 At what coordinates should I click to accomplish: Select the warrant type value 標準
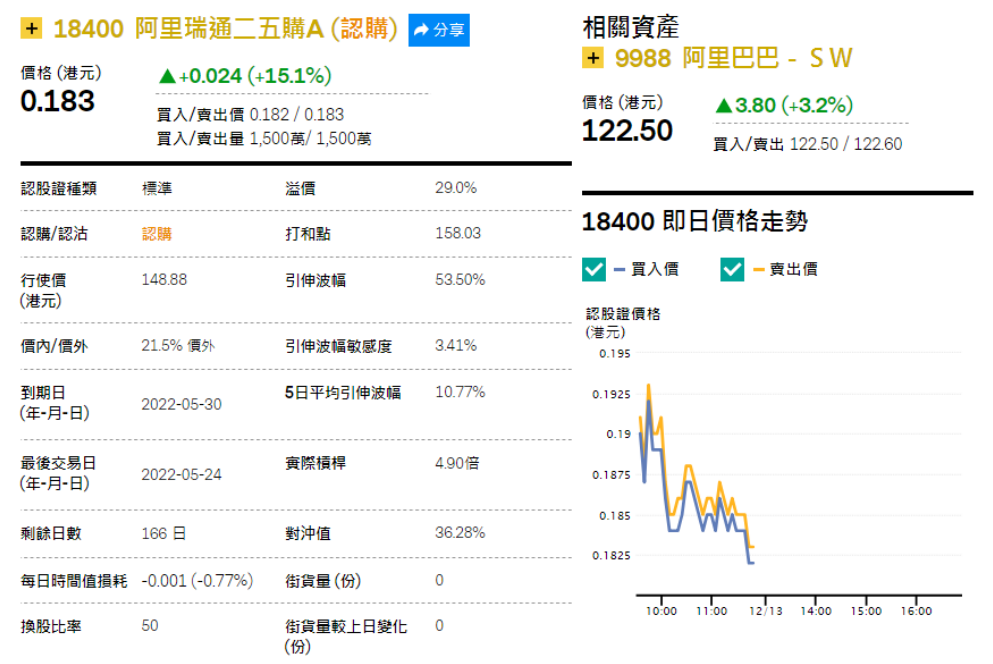point(156,188)
